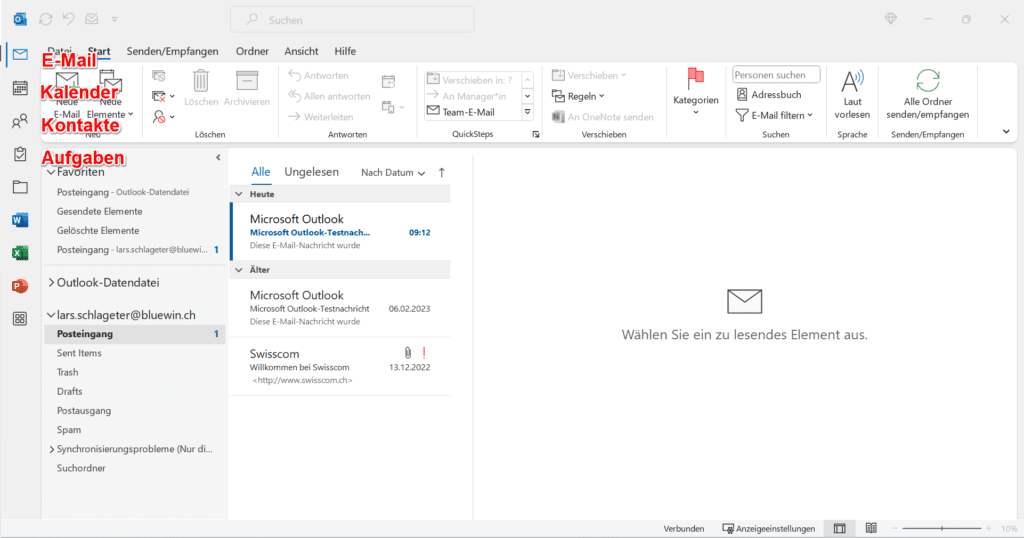This screenshot has height=538, width=1024.
Task: Launch Excel from the sidebar
Action: [20, 253]
